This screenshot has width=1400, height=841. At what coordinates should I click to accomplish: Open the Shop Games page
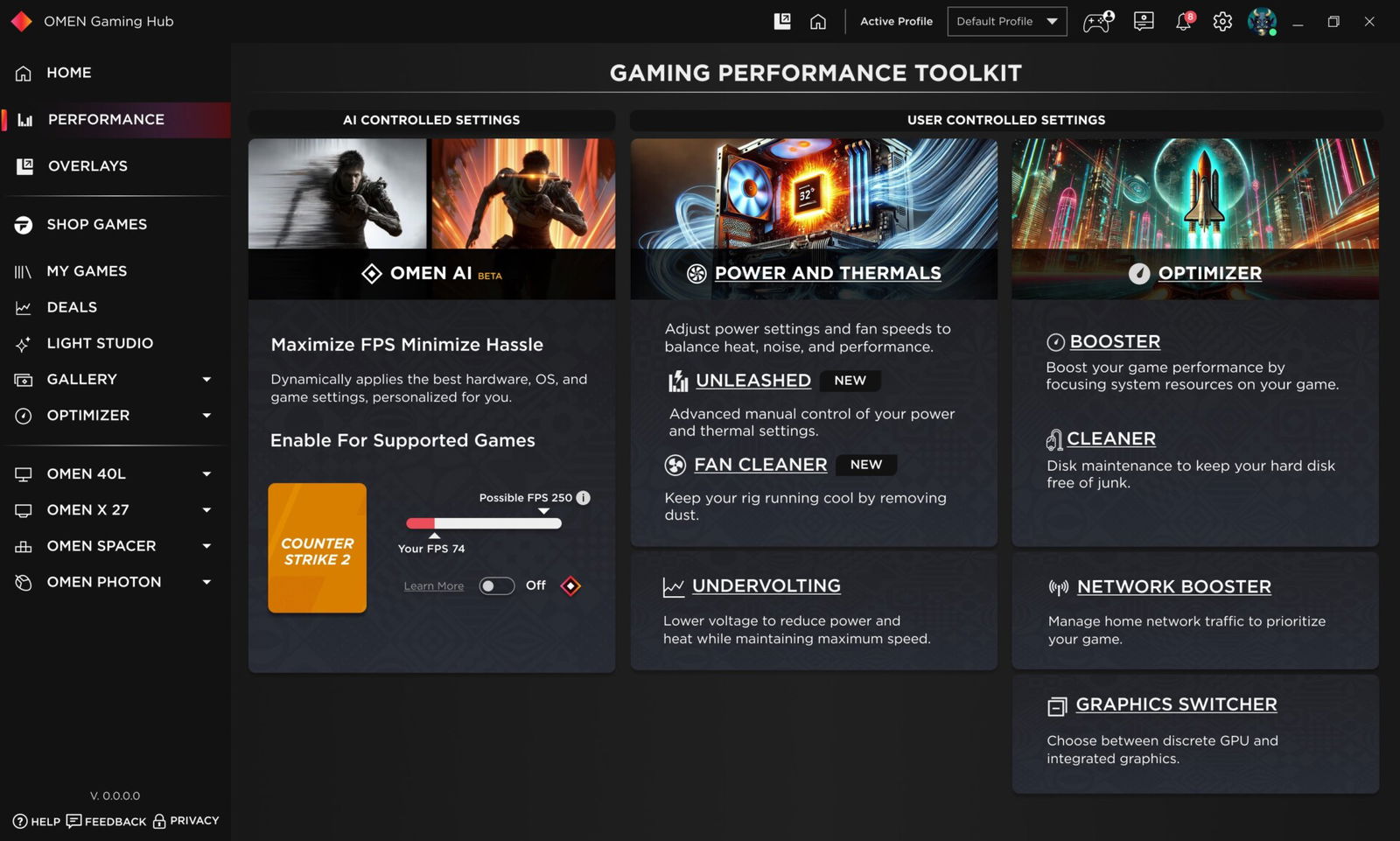tap(96, 224)
